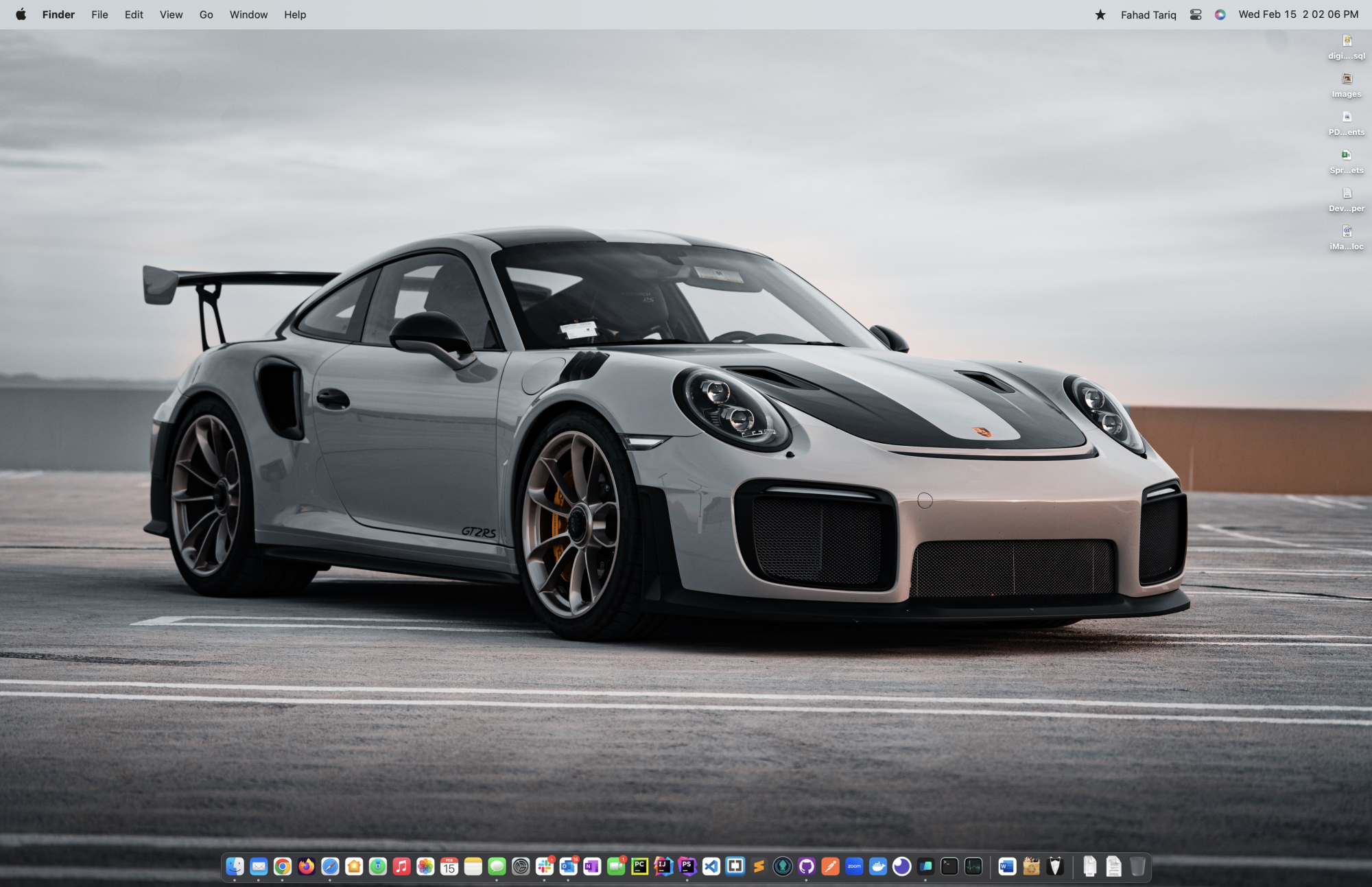The width and height of the screenshot is (1372, 887).
Task: Open Docker Desktop dock icon
Action: pyautogui.click(x=878, y=866)
